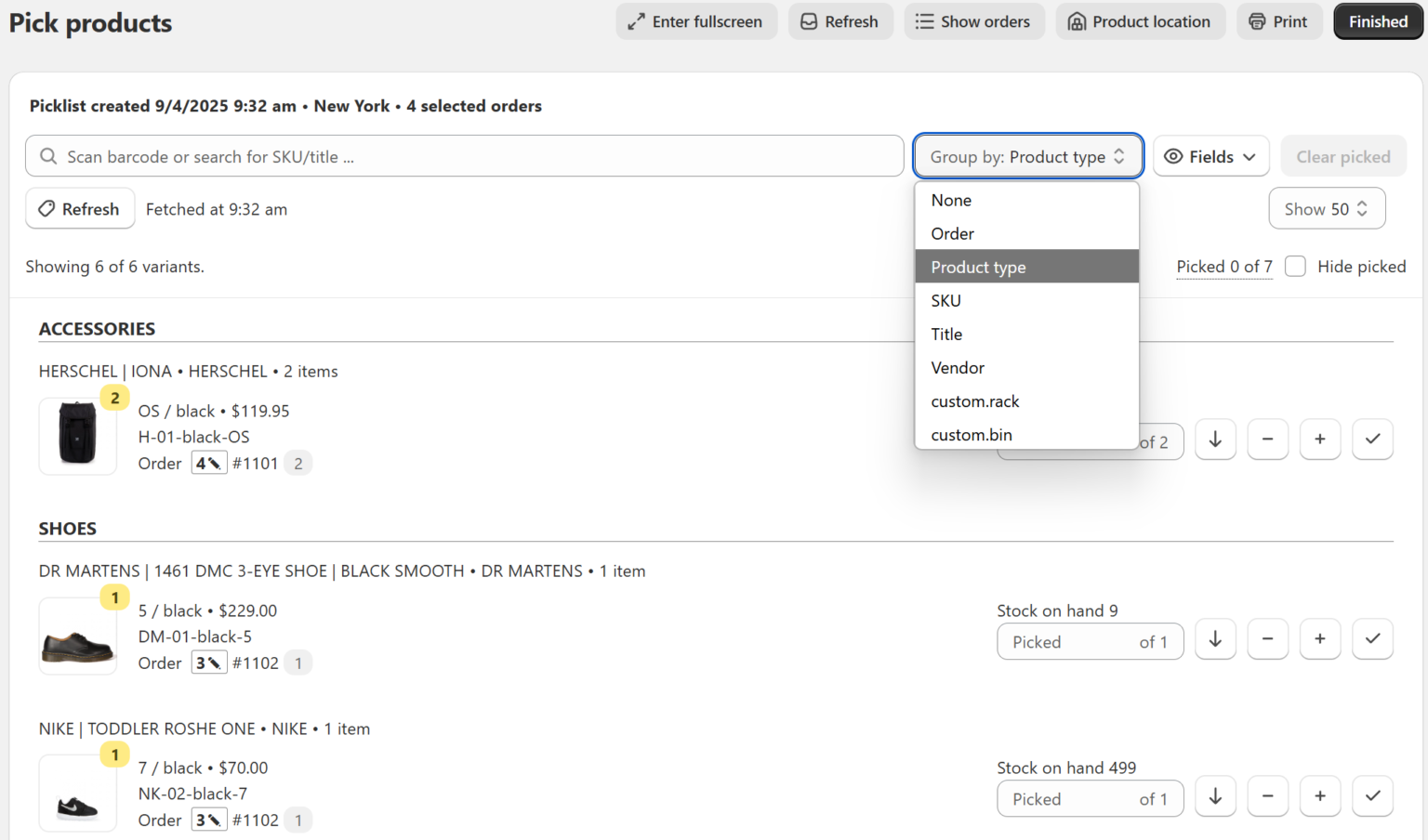Click the Finished button

[x=1377, y=20]
